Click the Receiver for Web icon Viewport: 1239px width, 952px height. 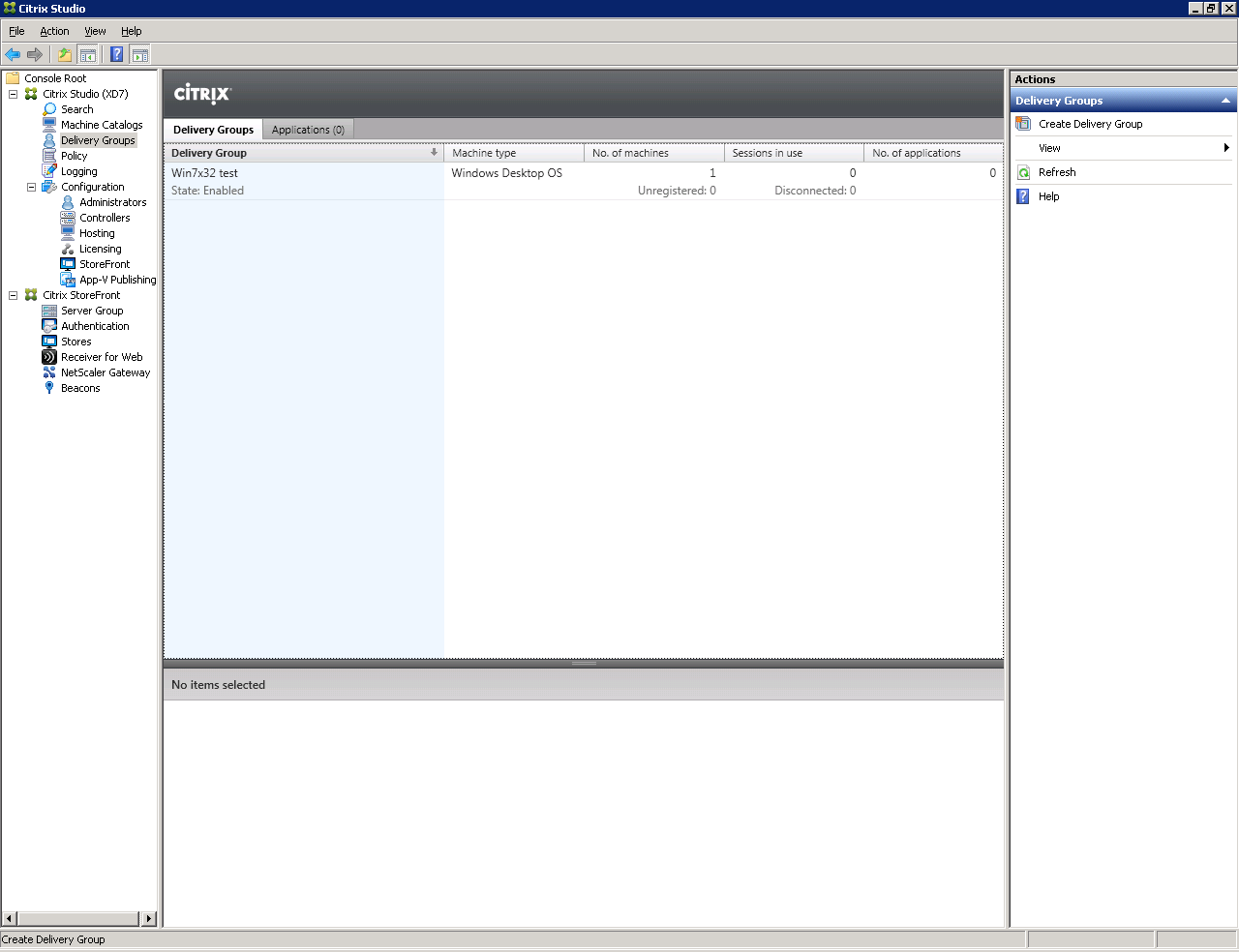tap(49, 357)
